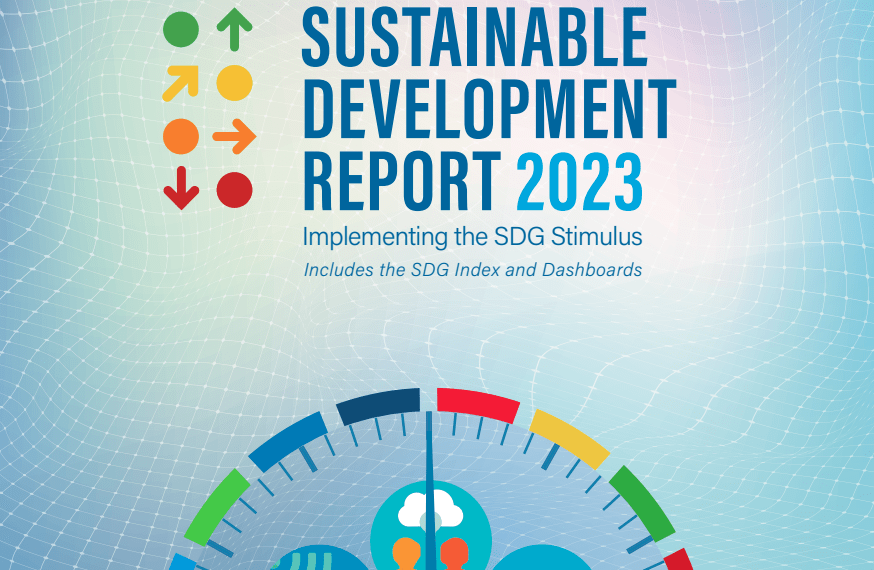
Task: Click the dark green gauge segment next to yellow
Action: point(642,503)
